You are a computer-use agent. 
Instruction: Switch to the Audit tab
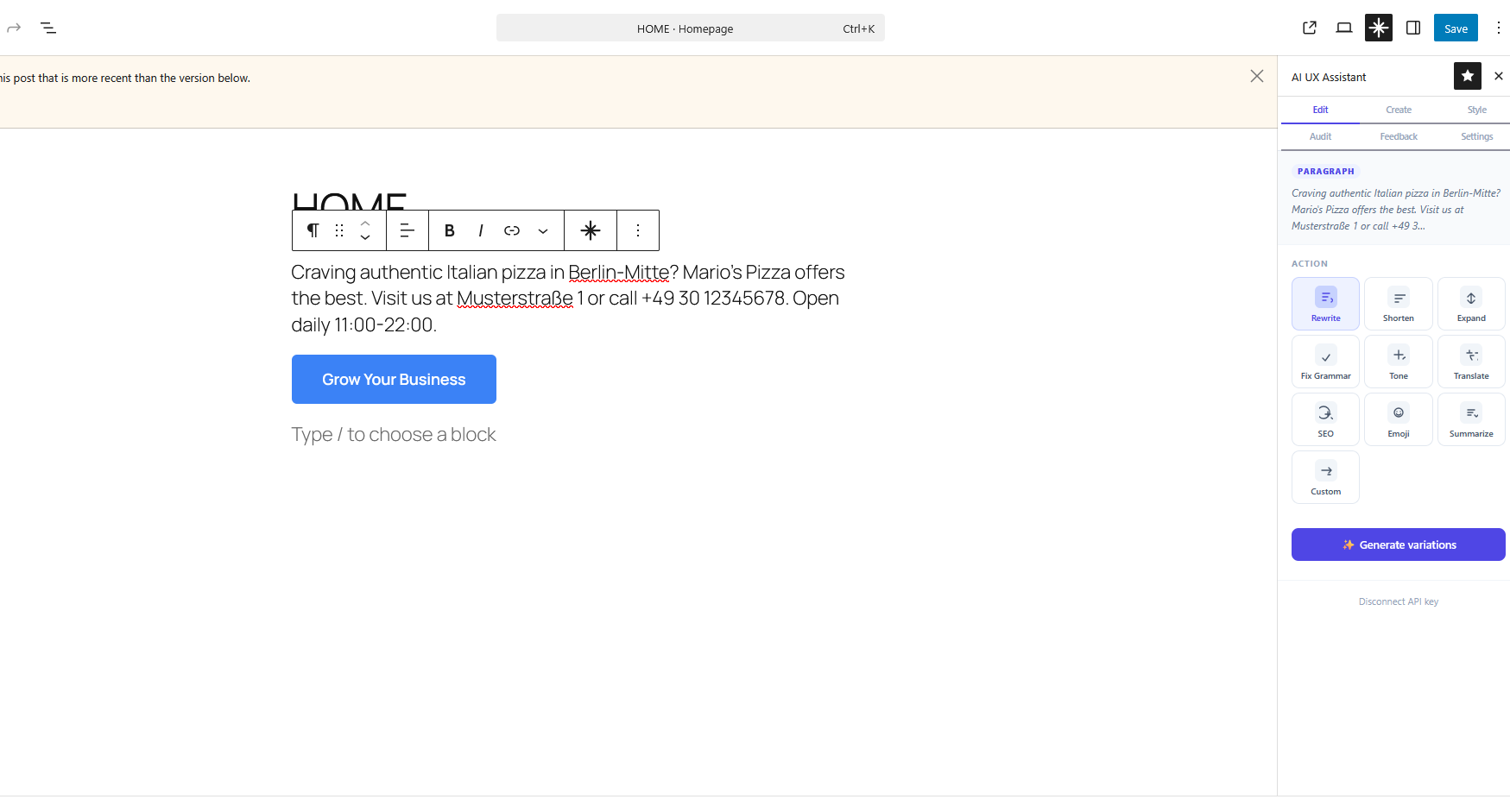tap(1320, 136)
